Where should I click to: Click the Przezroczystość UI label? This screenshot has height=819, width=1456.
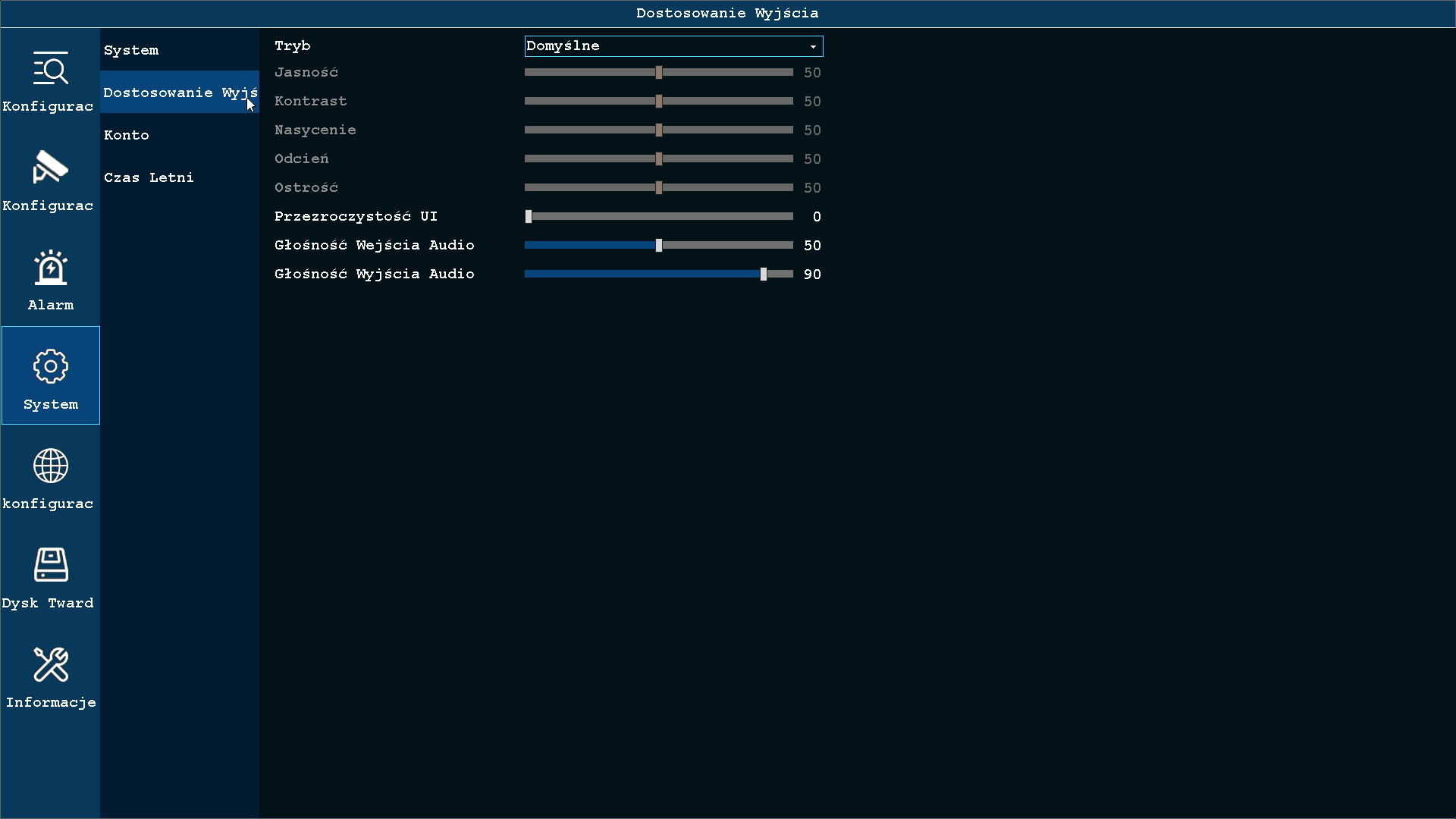point(356,217)
